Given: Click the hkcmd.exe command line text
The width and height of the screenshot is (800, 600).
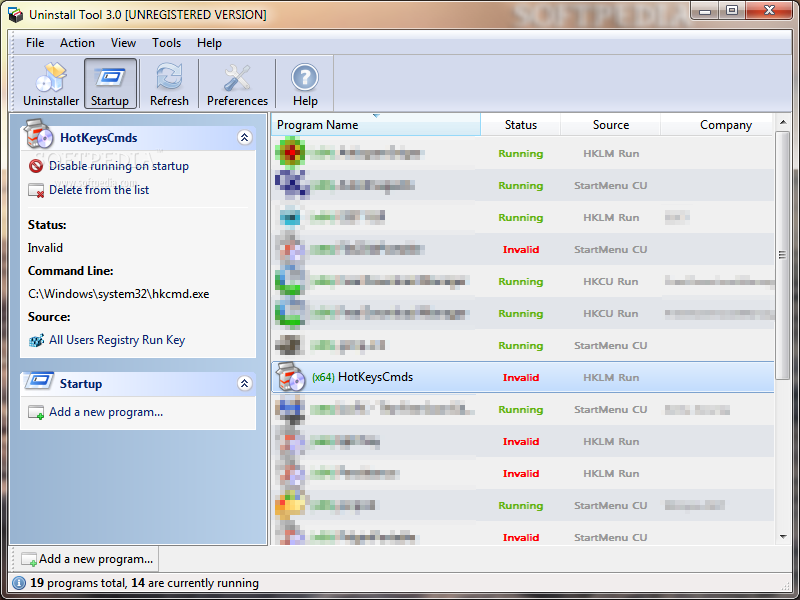Looking at the screenshot, I should click(x=118, y=294).
